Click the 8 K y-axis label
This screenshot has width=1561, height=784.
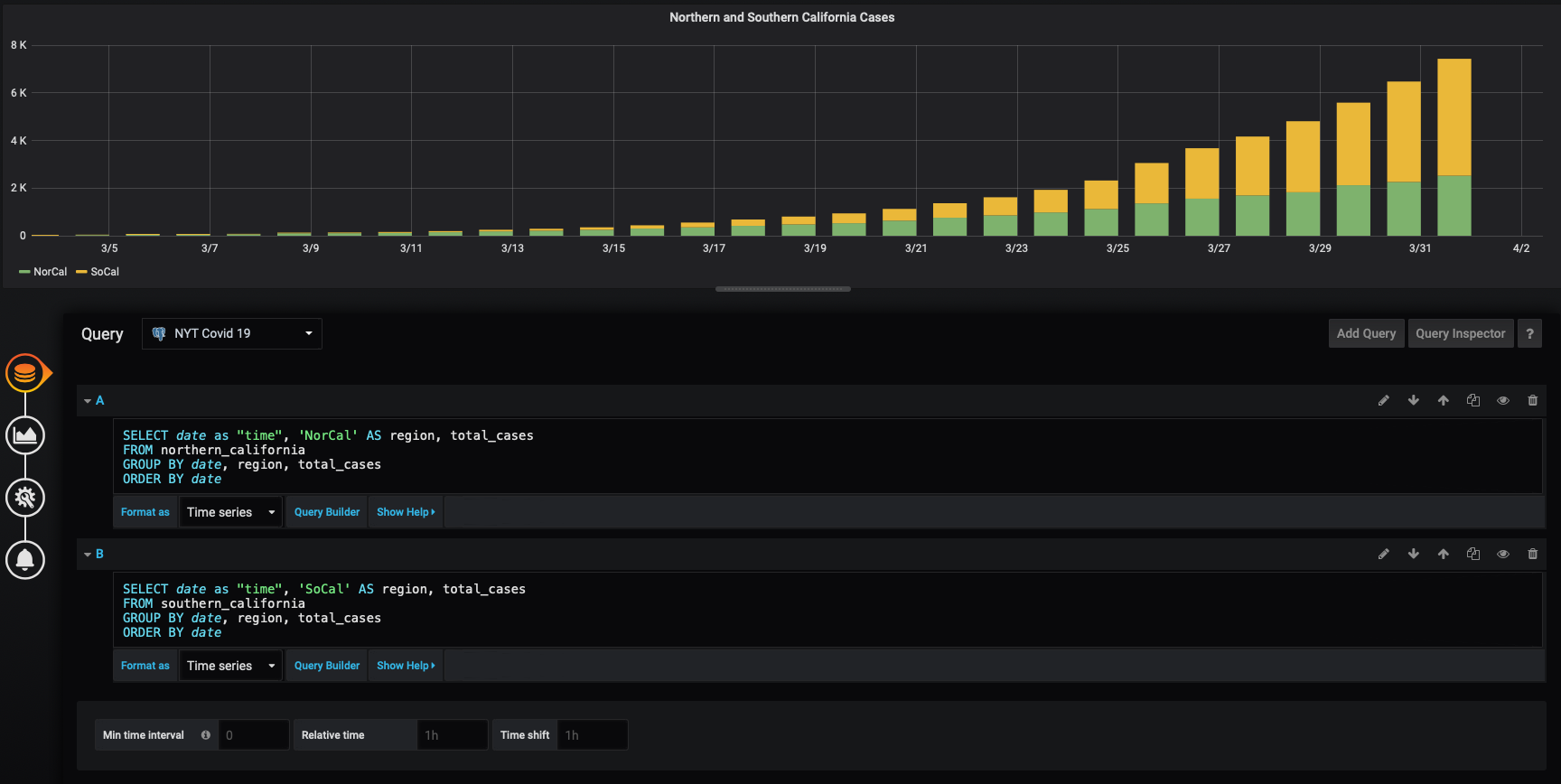(x=19, y=45)
